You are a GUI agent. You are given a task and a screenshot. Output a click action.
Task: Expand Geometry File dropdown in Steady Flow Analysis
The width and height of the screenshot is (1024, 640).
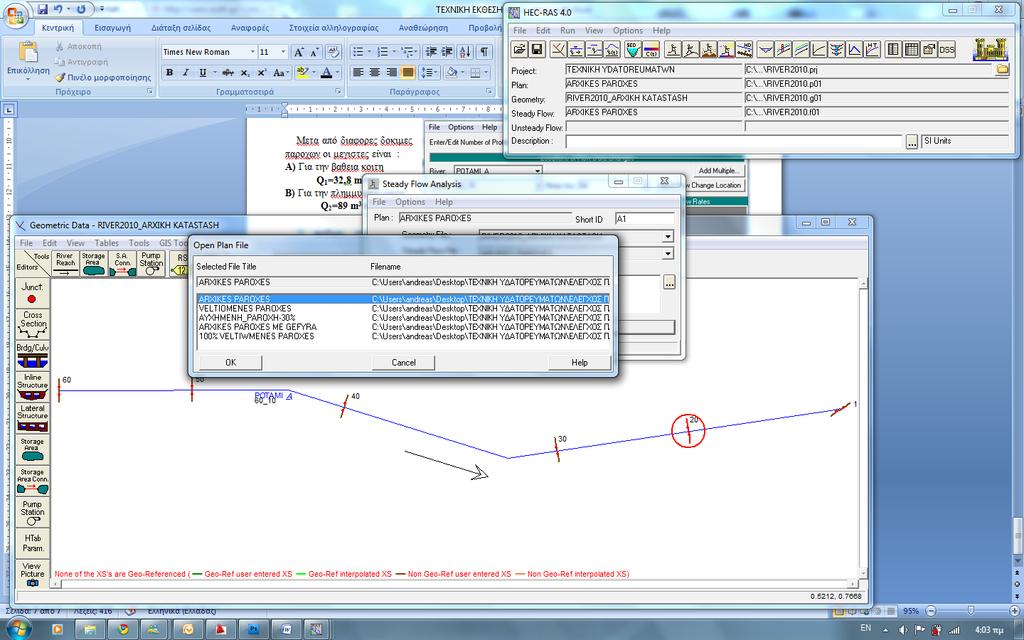coord(667,236)
